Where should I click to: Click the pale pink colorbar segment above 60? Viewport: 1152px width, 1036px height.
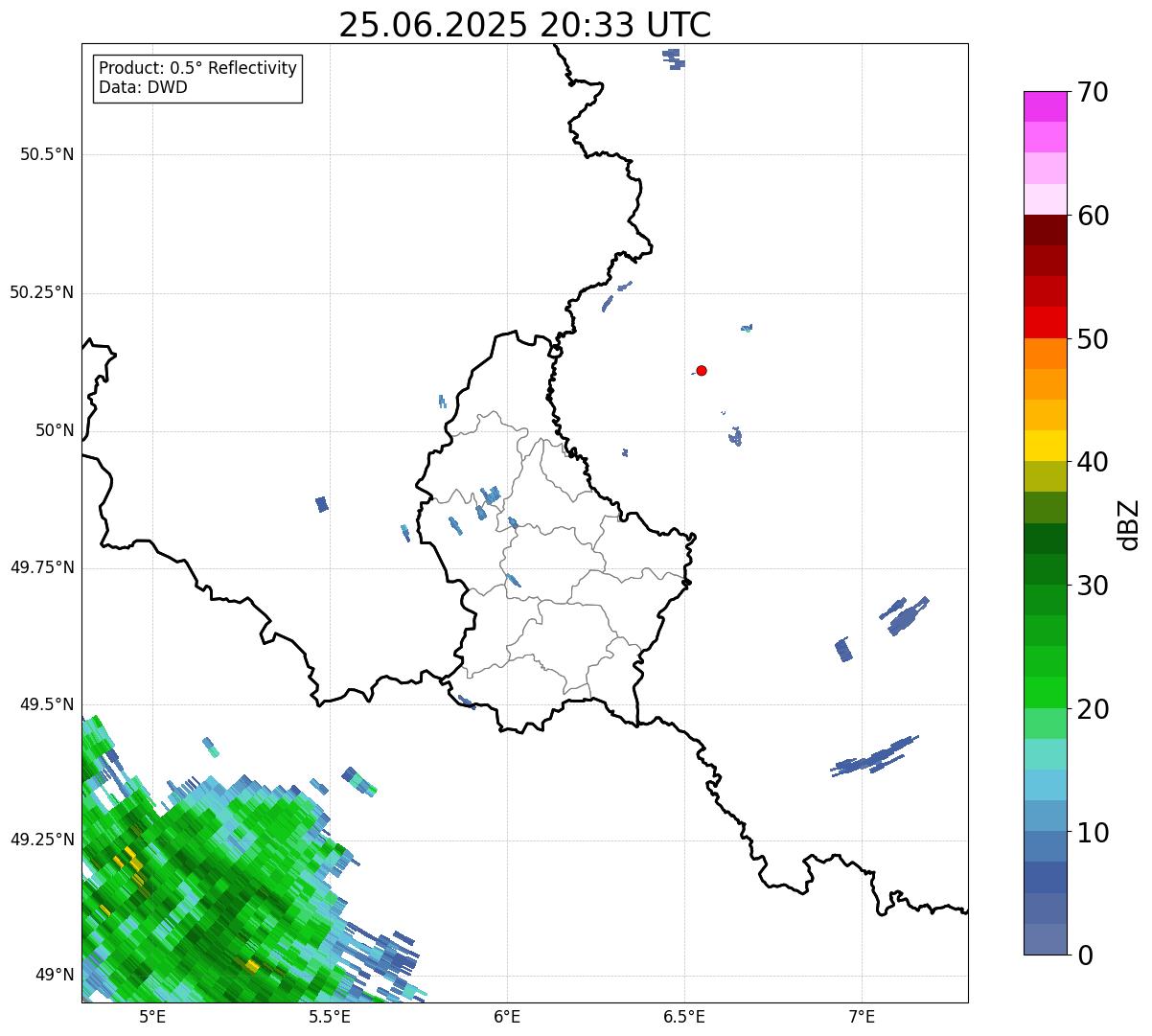[1045, 199]
